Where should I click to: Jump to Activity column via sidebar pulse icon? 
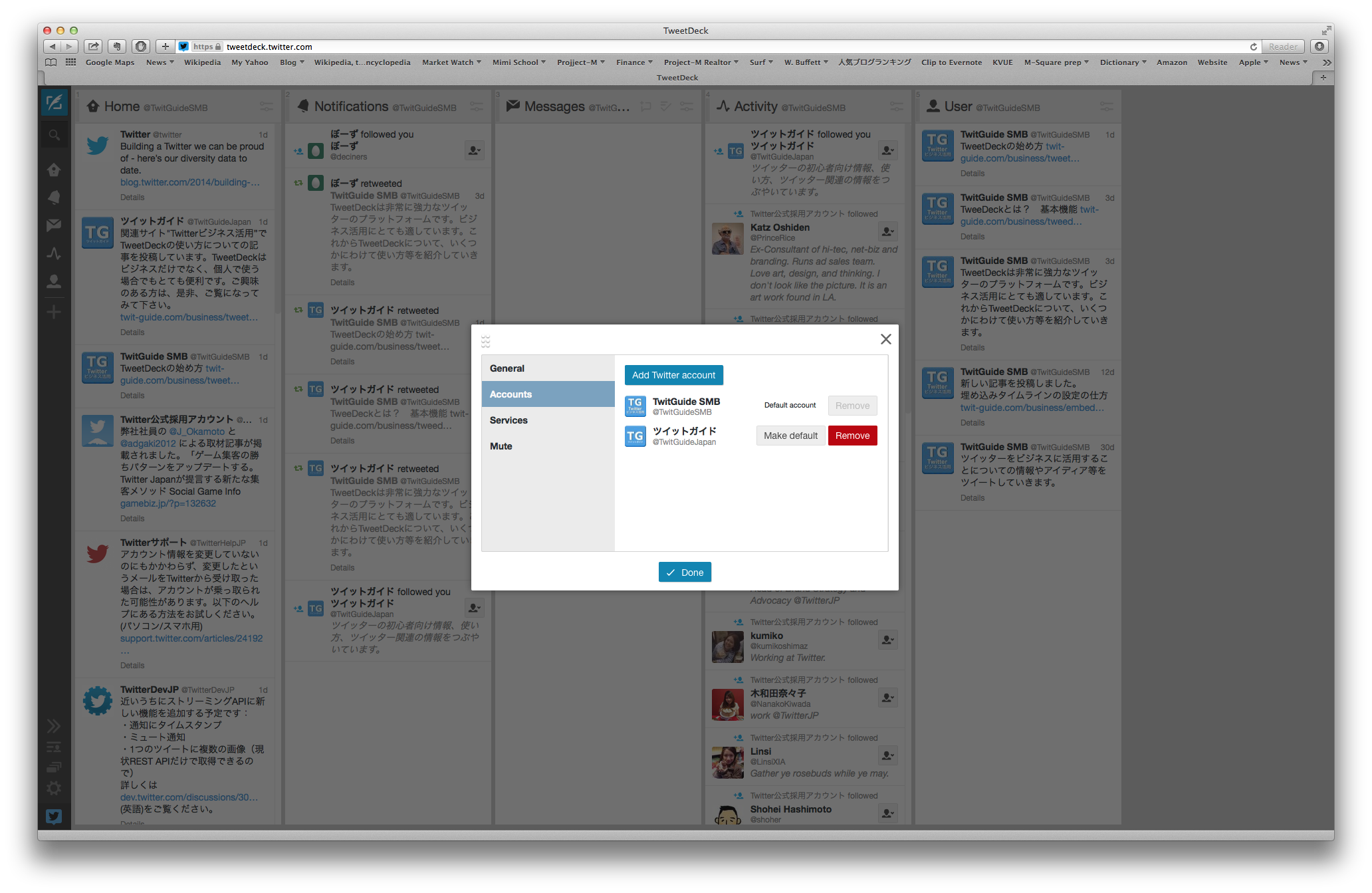tap(54, 253)
